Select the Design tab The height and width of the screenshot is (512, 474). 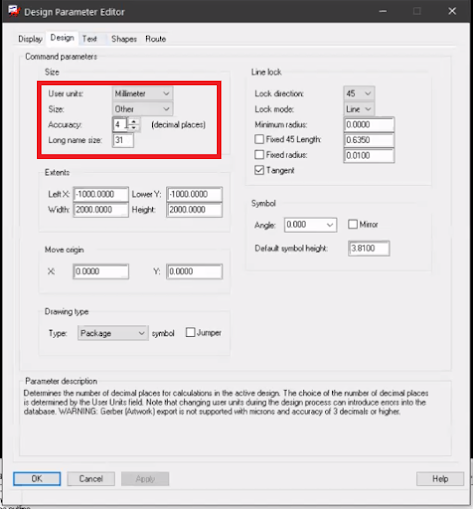click(x=62, y=38)
